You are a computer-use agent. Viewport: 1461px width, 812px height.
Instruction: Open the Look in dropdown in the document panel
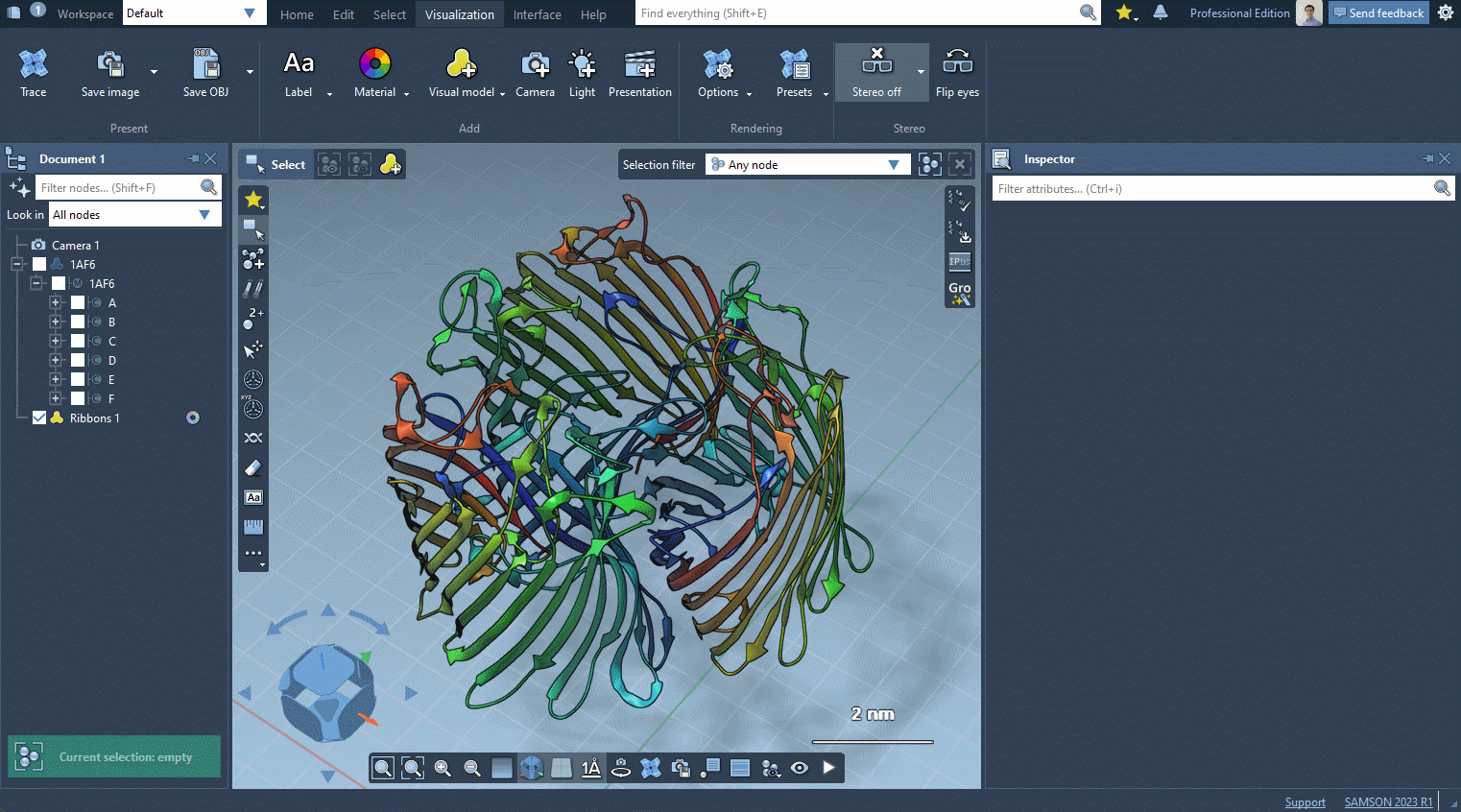[133, 214]
